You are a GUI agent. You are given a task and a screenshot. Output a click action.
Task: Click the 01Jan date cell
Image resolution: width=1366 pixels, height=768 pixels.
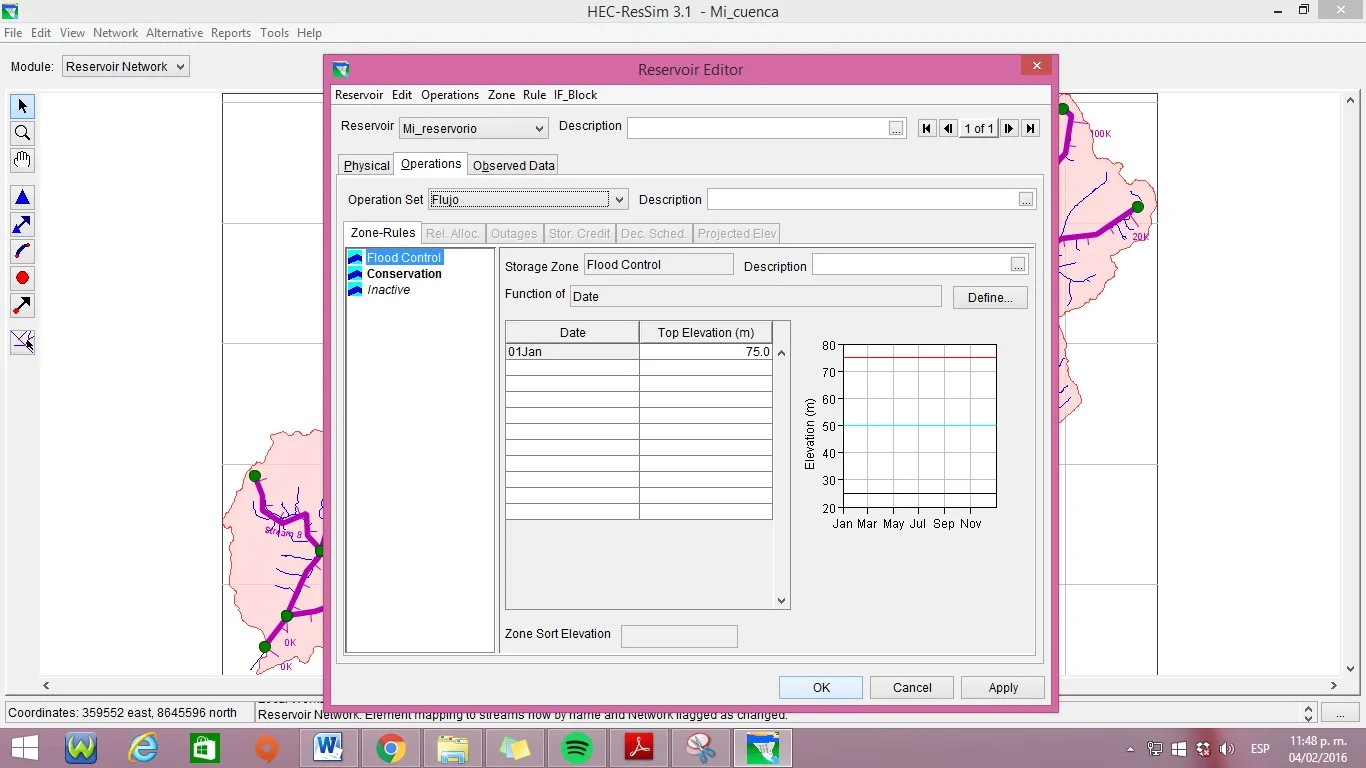click(x=572, y=352)
